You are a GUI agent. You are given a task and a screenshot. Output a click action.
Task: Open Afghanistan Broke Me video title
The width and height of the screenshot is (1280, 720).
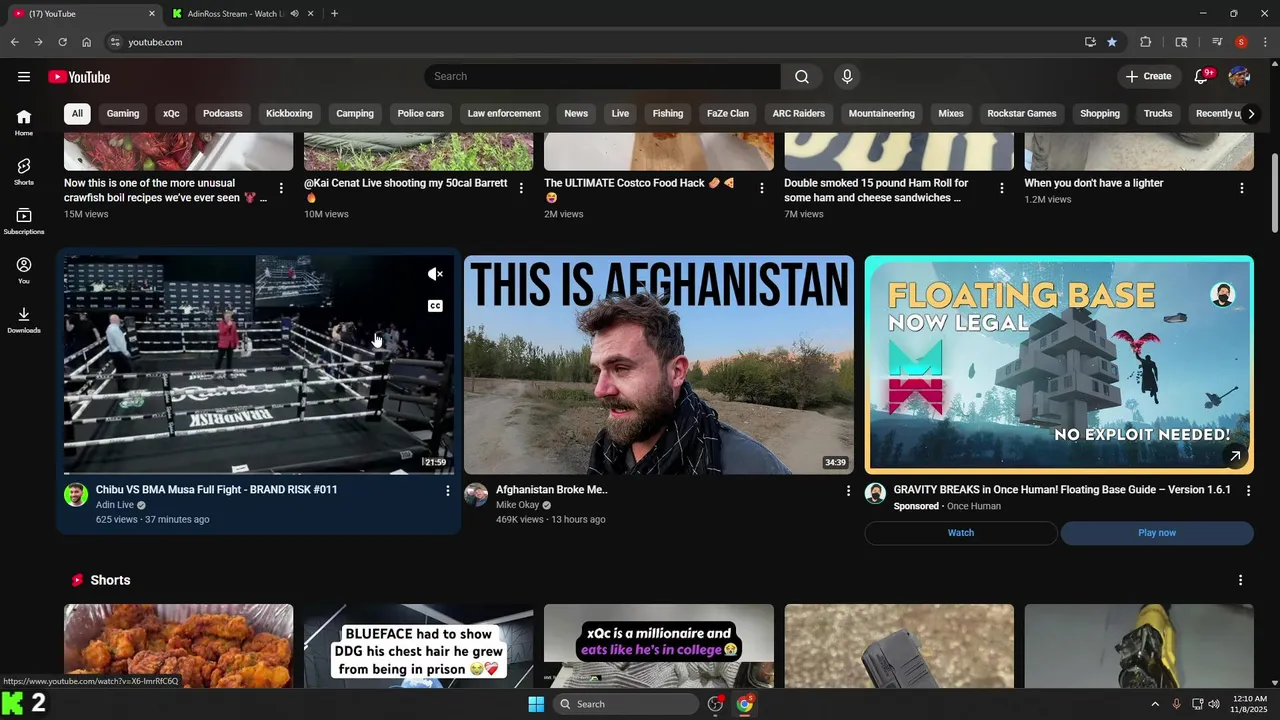coord(552,490)
